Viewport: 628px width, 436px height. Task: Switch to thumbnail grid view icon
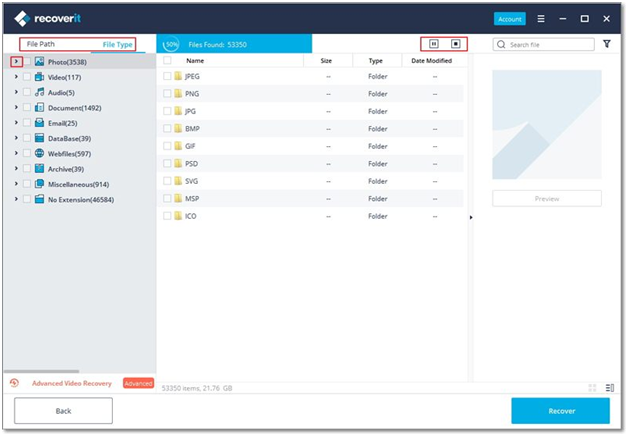[593, 387]
